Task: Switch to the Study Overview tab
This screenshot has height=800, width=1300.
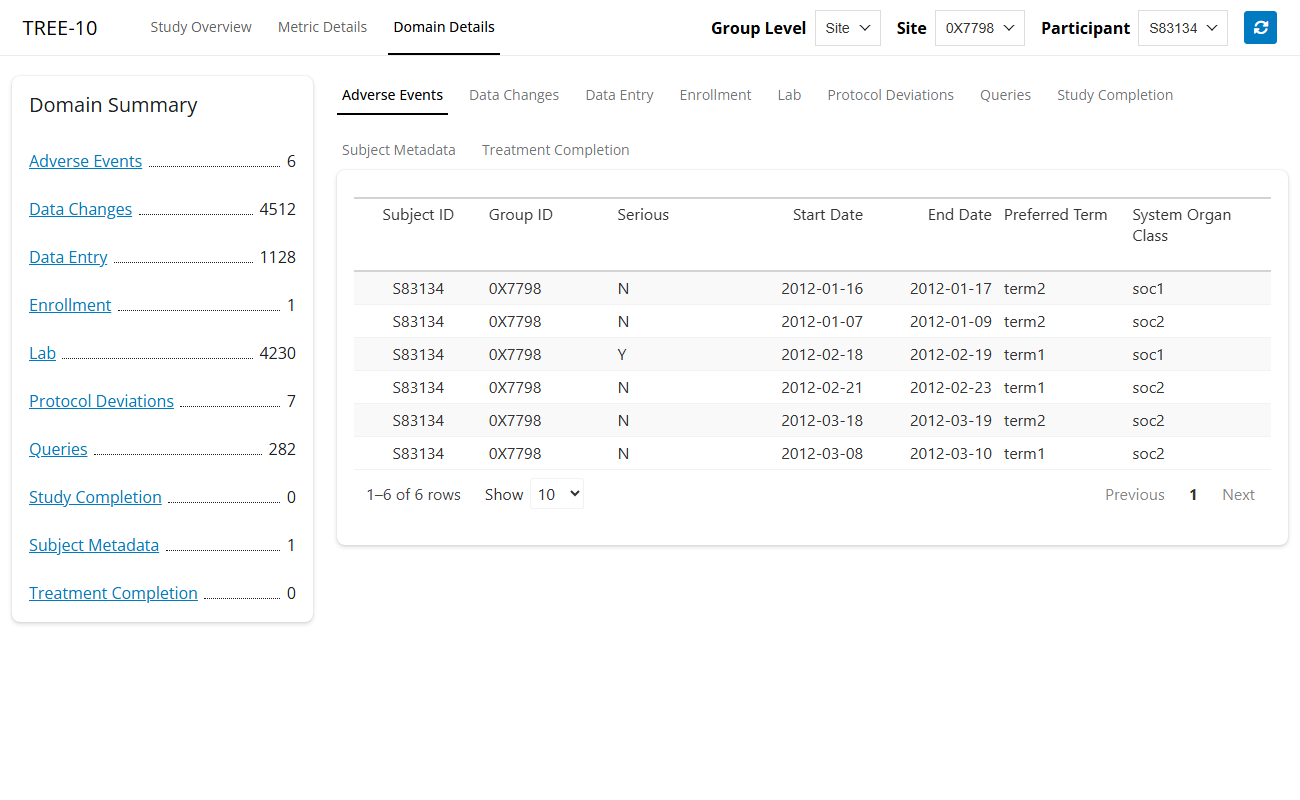Action: (x=201, y=27)
